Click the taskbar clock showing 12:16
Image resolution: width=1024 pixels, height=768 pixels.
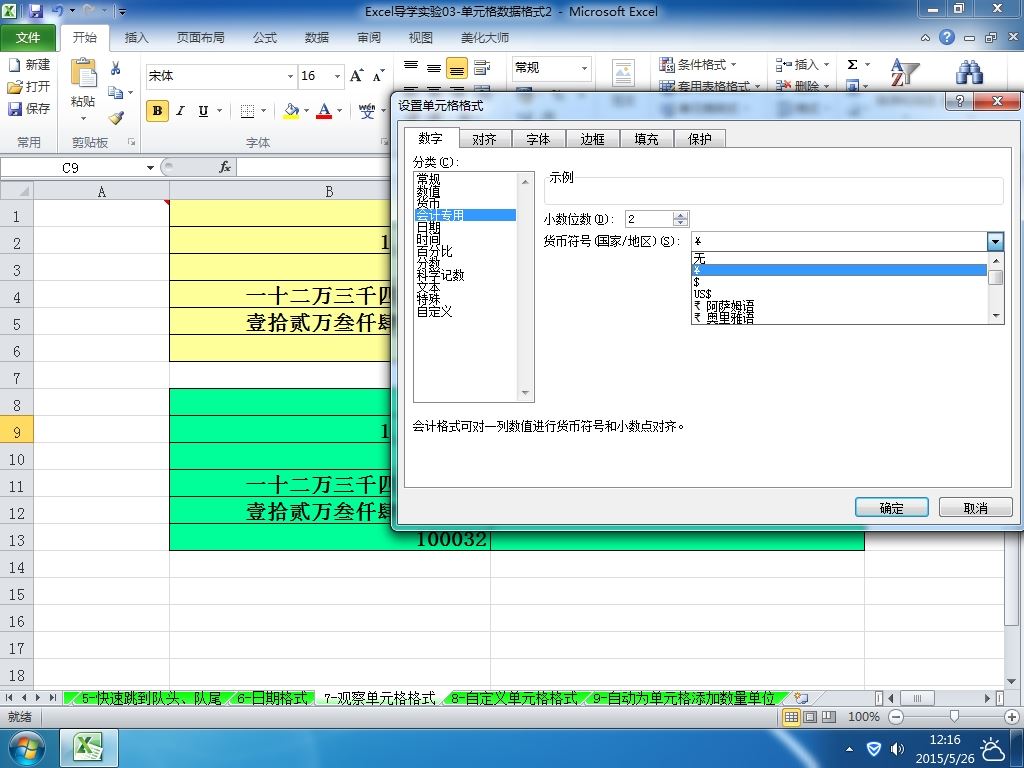point(944,740)
